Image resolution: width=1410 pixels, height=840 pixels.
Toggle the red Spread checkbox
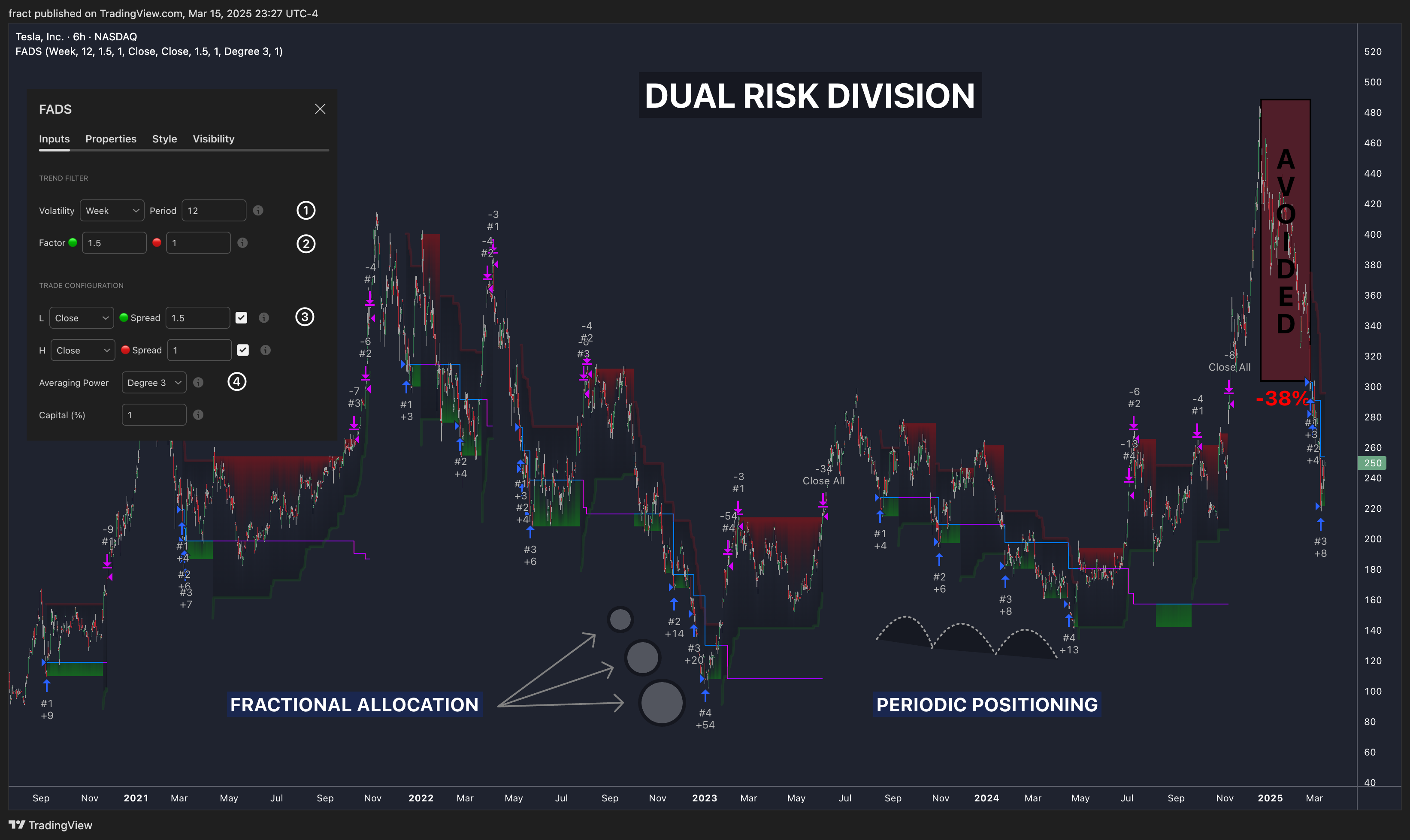click(243, 351)
